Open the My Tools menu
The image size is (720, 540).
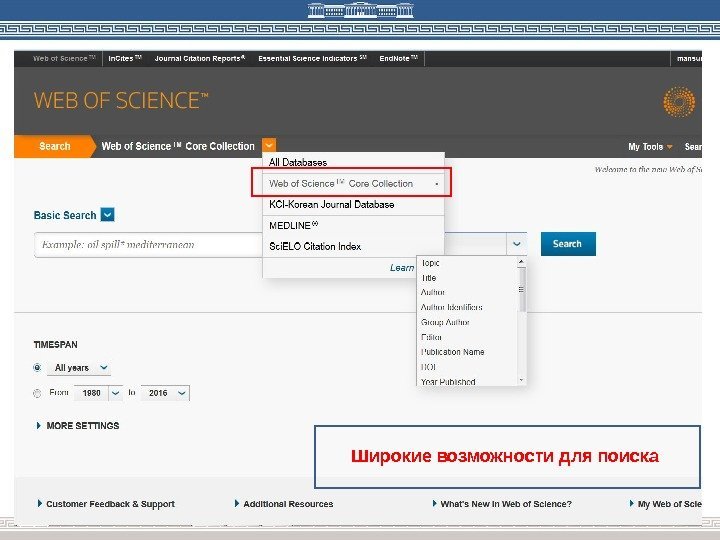click(650, 147)
